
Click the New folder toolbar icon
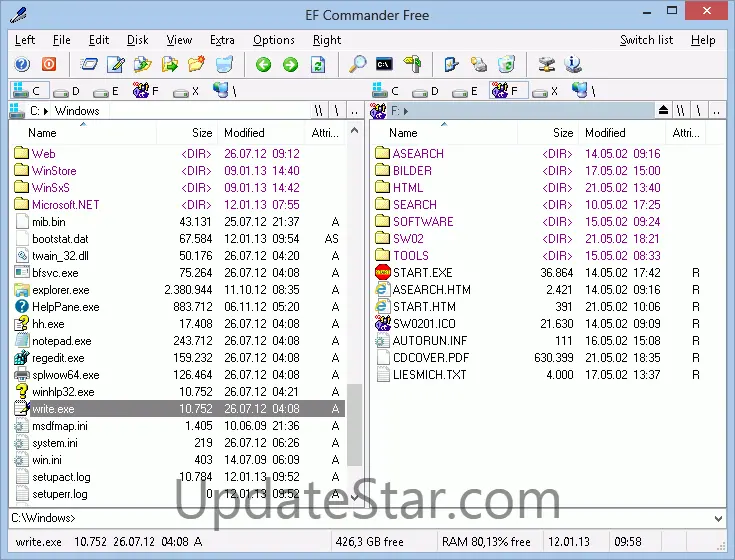click(x=196, y=64)
